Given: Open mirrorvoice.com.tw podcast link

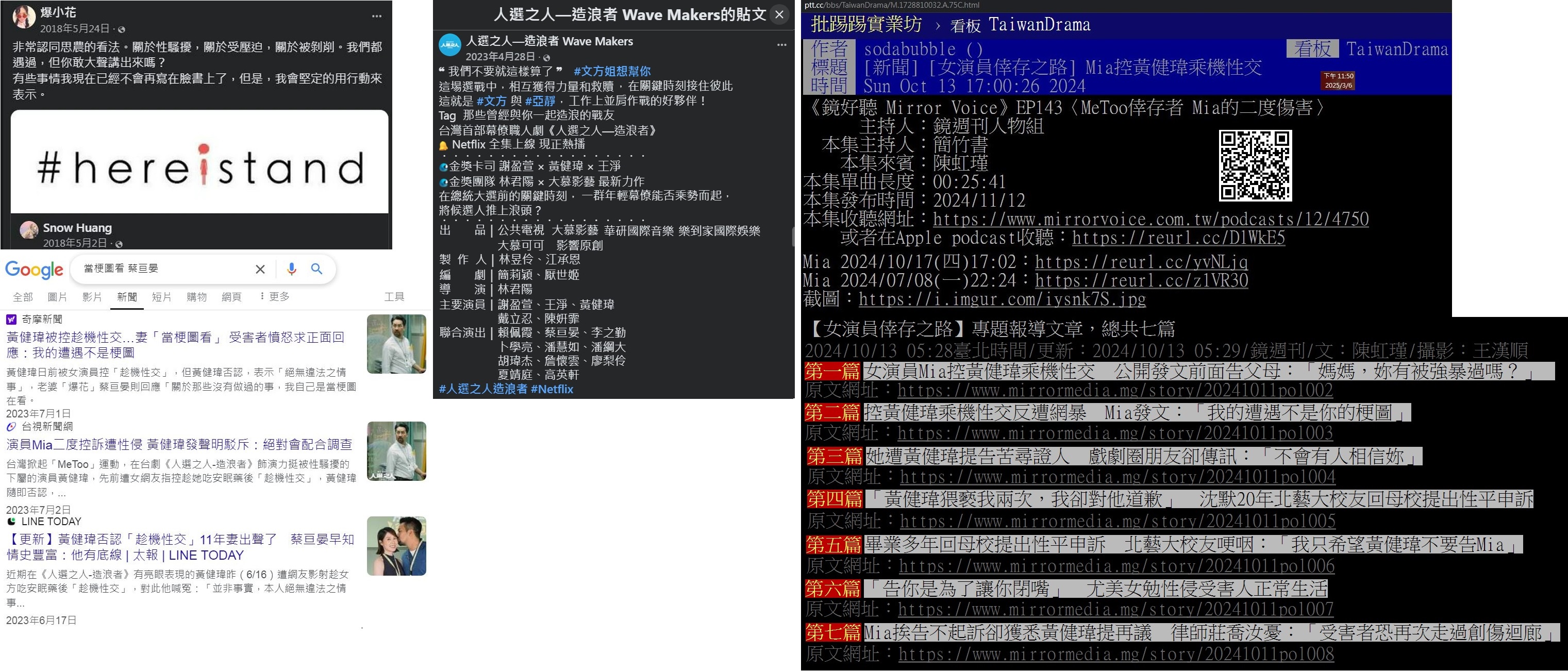Looking at the screenshot, I should 1150,219.
